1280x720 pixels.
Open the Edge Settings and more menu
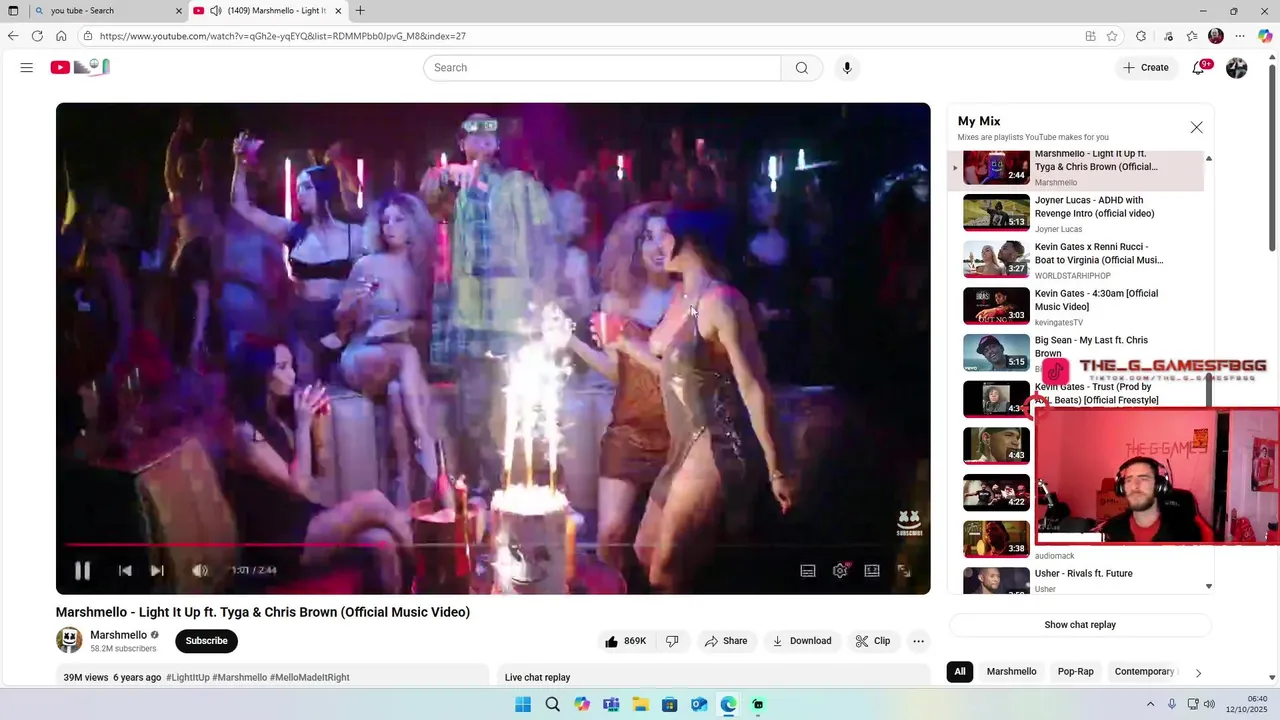pos(1240,36)
